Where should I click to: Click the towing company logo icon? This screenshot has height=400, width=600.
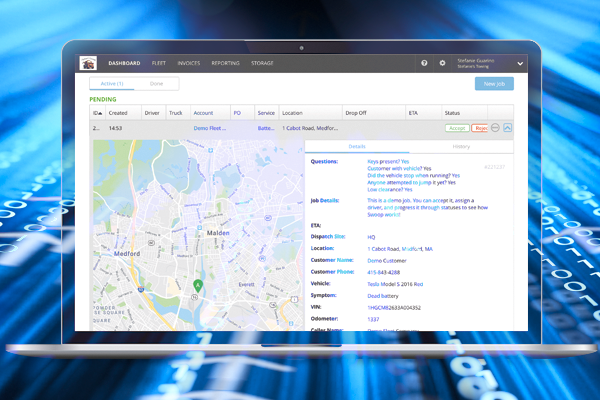coord(88,63)
